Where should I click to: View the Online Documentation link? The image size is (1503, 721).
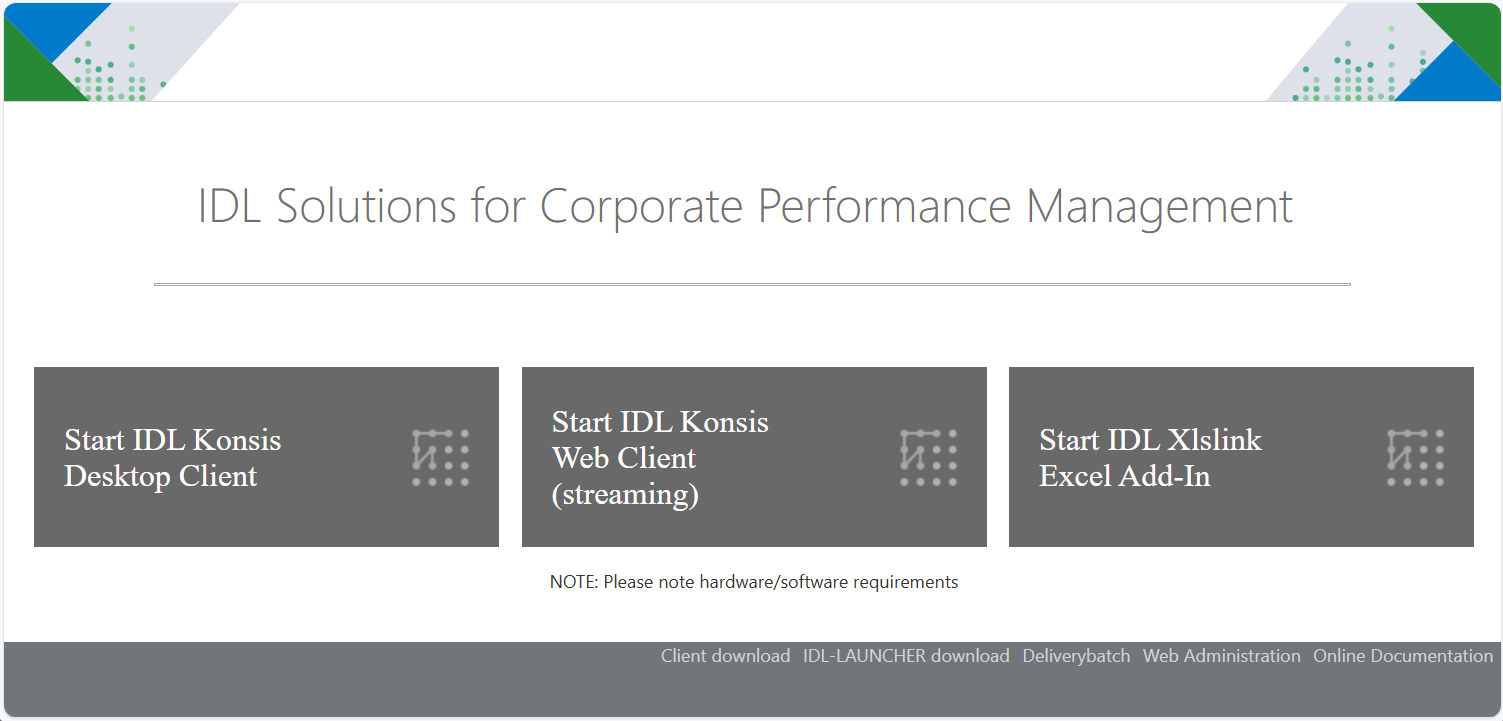pyautogui.click(x=1403, y=656)
